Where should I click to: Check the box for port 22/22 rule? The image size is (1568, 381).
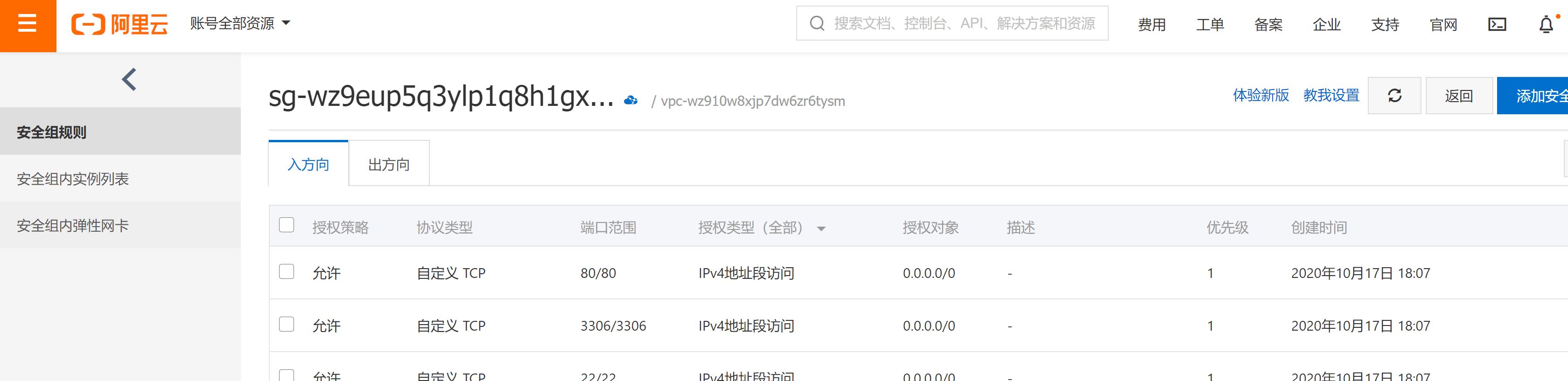click(287, 375)
